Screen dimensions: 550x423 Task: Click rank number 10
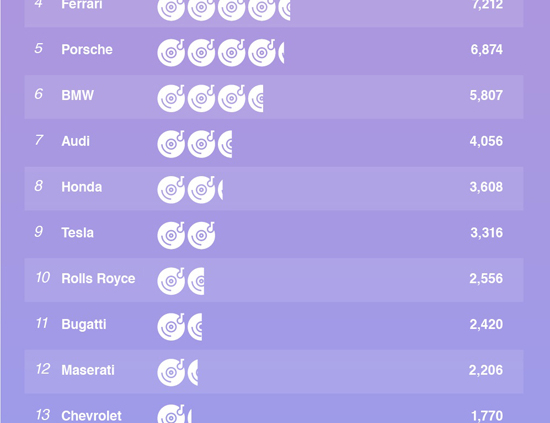click(x=43, y=277)
